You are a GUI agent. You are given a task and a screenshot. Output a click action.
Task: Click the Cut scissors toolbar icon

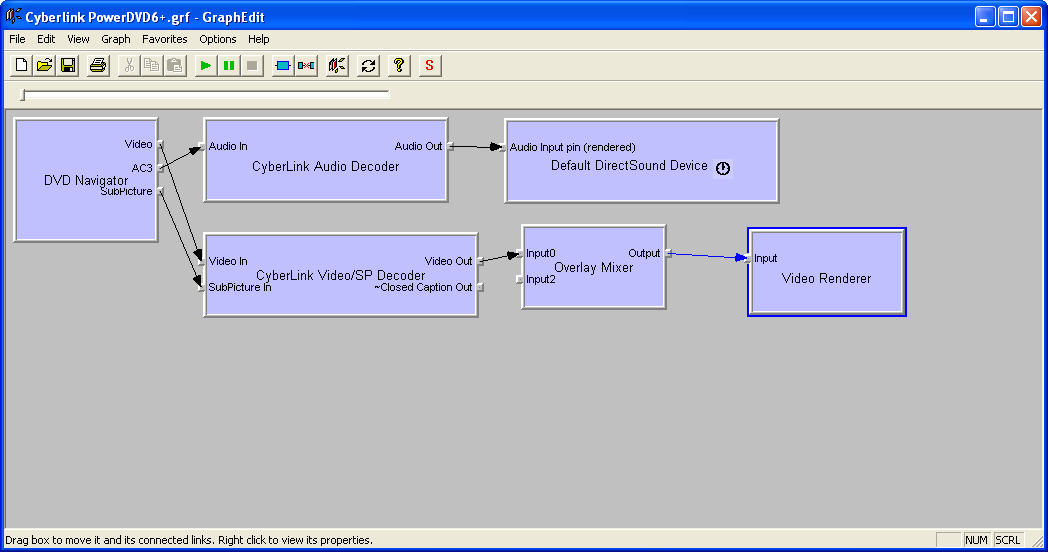point(129,65)
